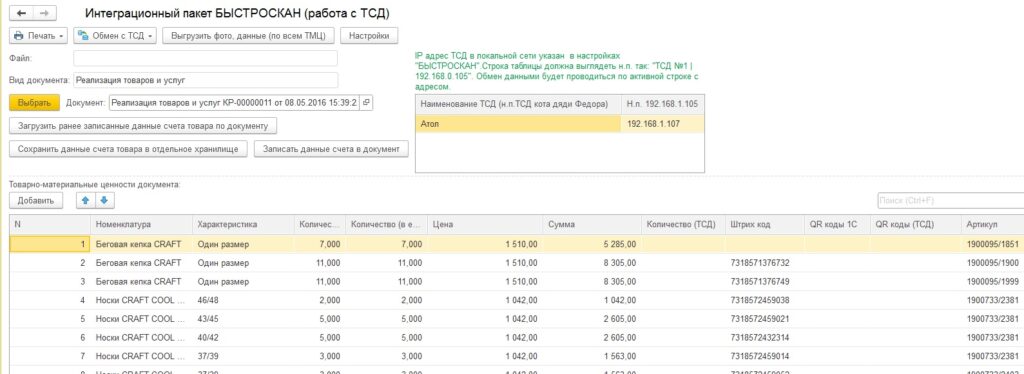
Task: Click Выгрузить фото, данные (по всем ТМЦ)
Action: [248, 36]
